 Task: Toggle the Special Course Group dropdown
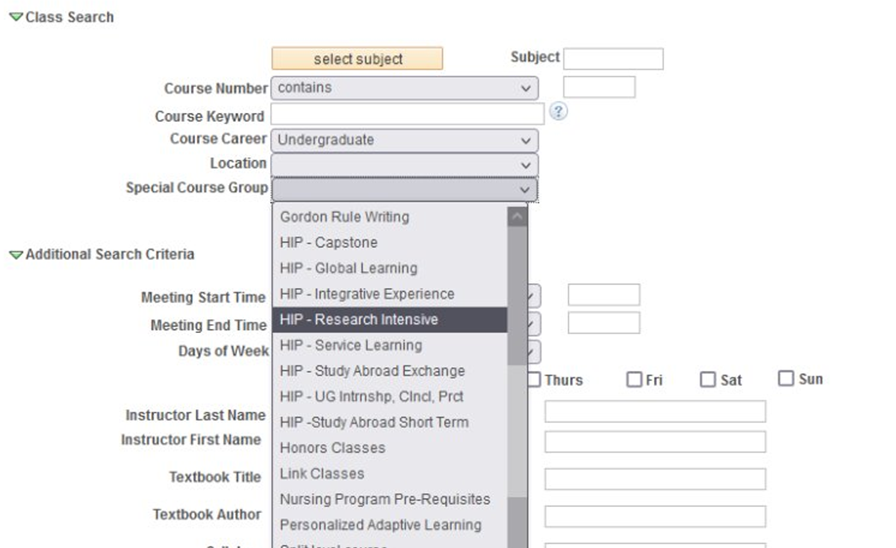click(404, 189)
